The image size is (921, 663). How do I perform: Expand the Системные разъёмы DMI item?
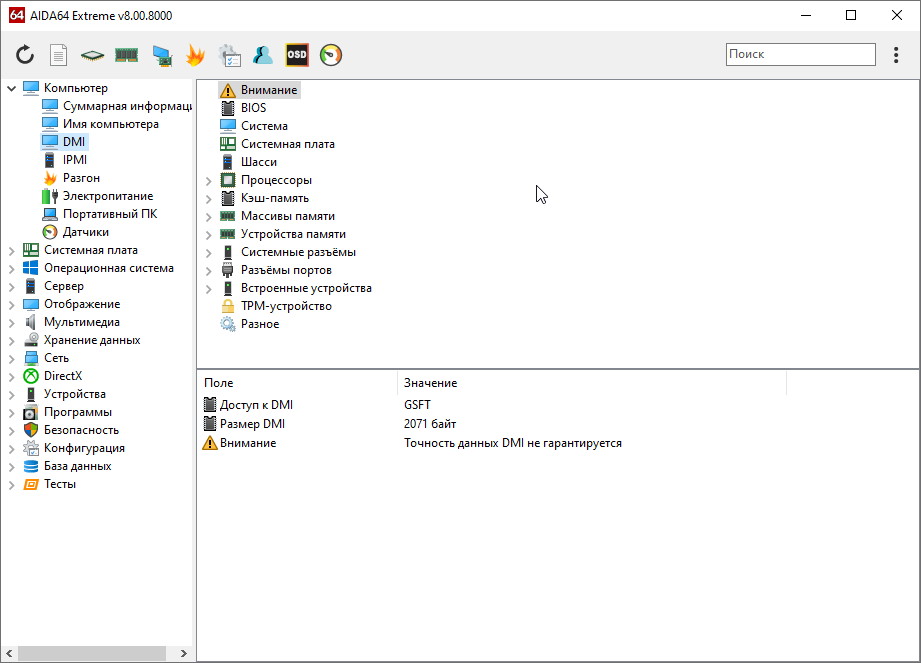pyautogui.click(x=209, y=253)
